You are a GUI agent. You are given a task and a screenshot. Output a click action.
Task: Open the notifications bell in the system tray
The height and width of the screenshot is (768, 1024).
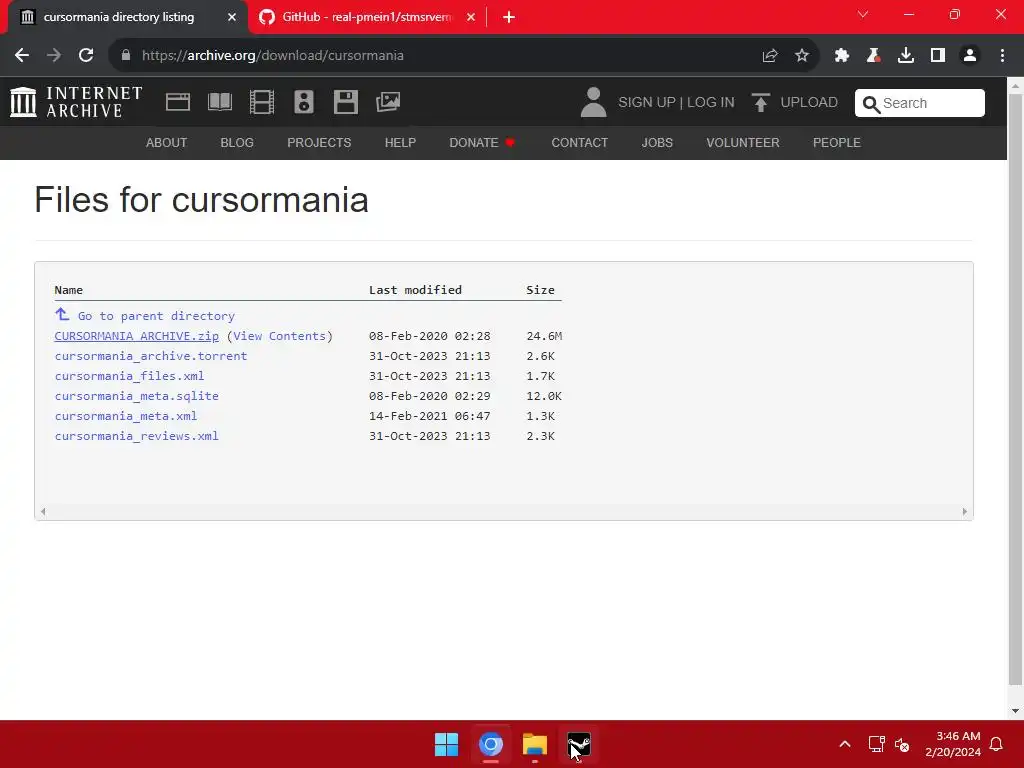point(996,744)
